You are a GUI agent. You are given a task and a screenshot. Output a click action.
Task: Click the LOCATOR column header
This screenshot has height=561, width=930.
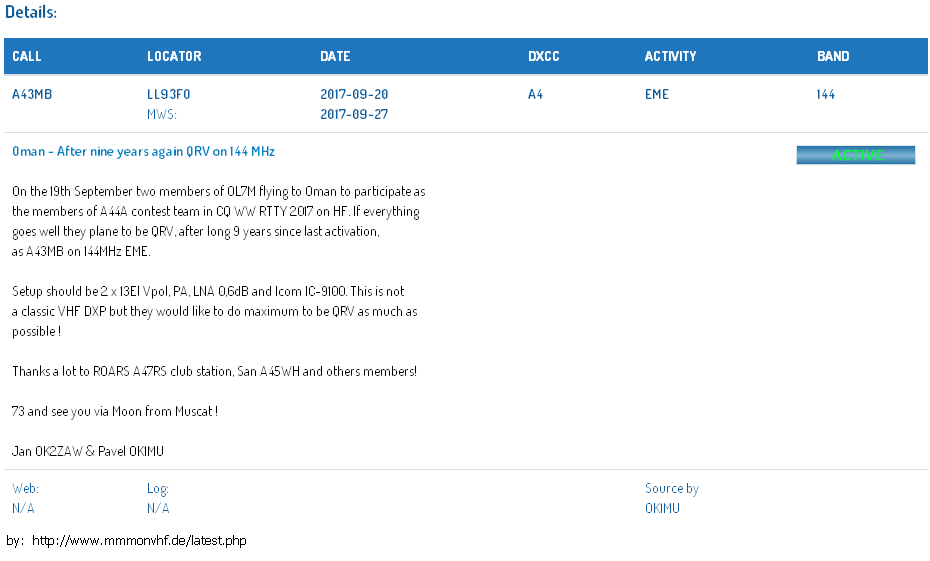[x=174, y=56]
